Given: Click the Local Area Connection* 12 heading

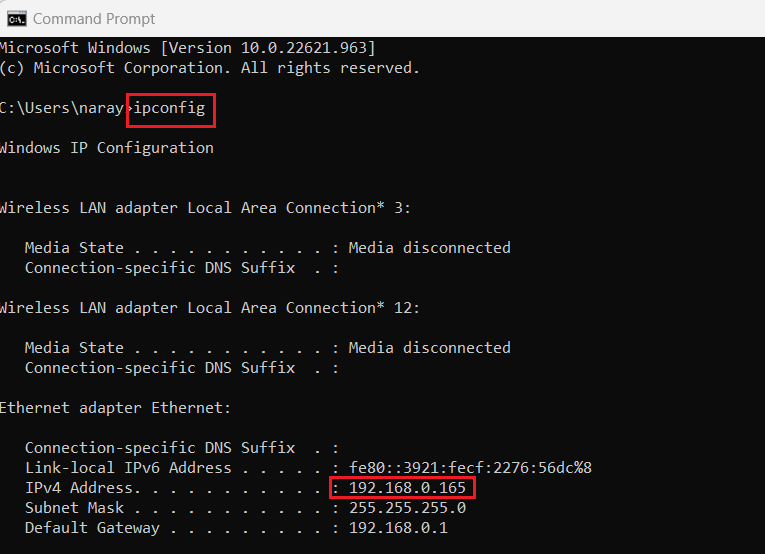Looking at the screenshot, I should point(210,308).
